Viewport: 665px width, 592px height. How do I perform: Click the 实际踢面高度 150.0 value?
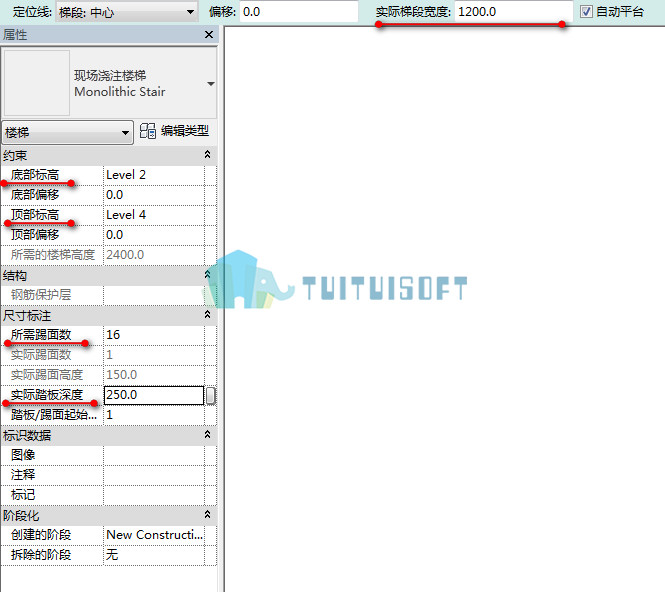tap(154, 374)
